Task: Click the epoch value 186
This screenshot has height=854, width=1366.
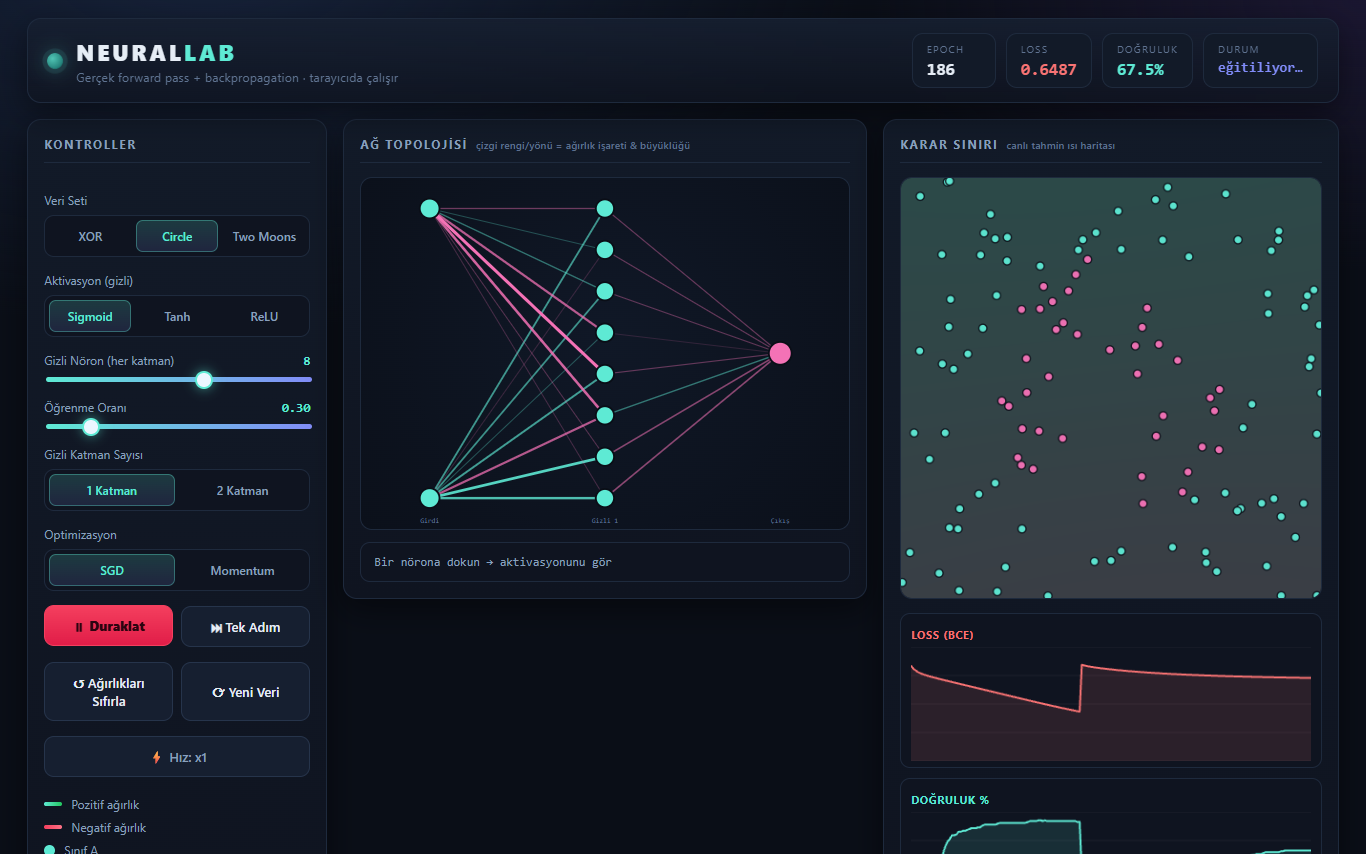Action: coord(941,69)
